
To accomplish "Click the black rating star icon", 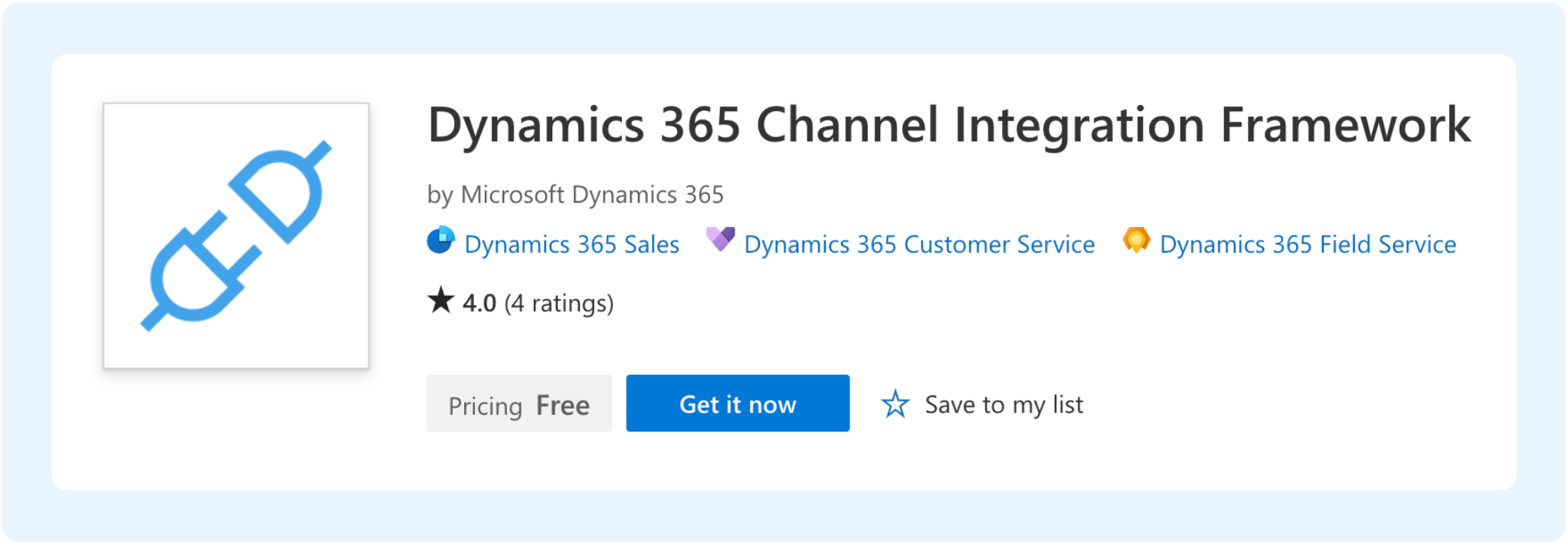I will tap(440, 300).
